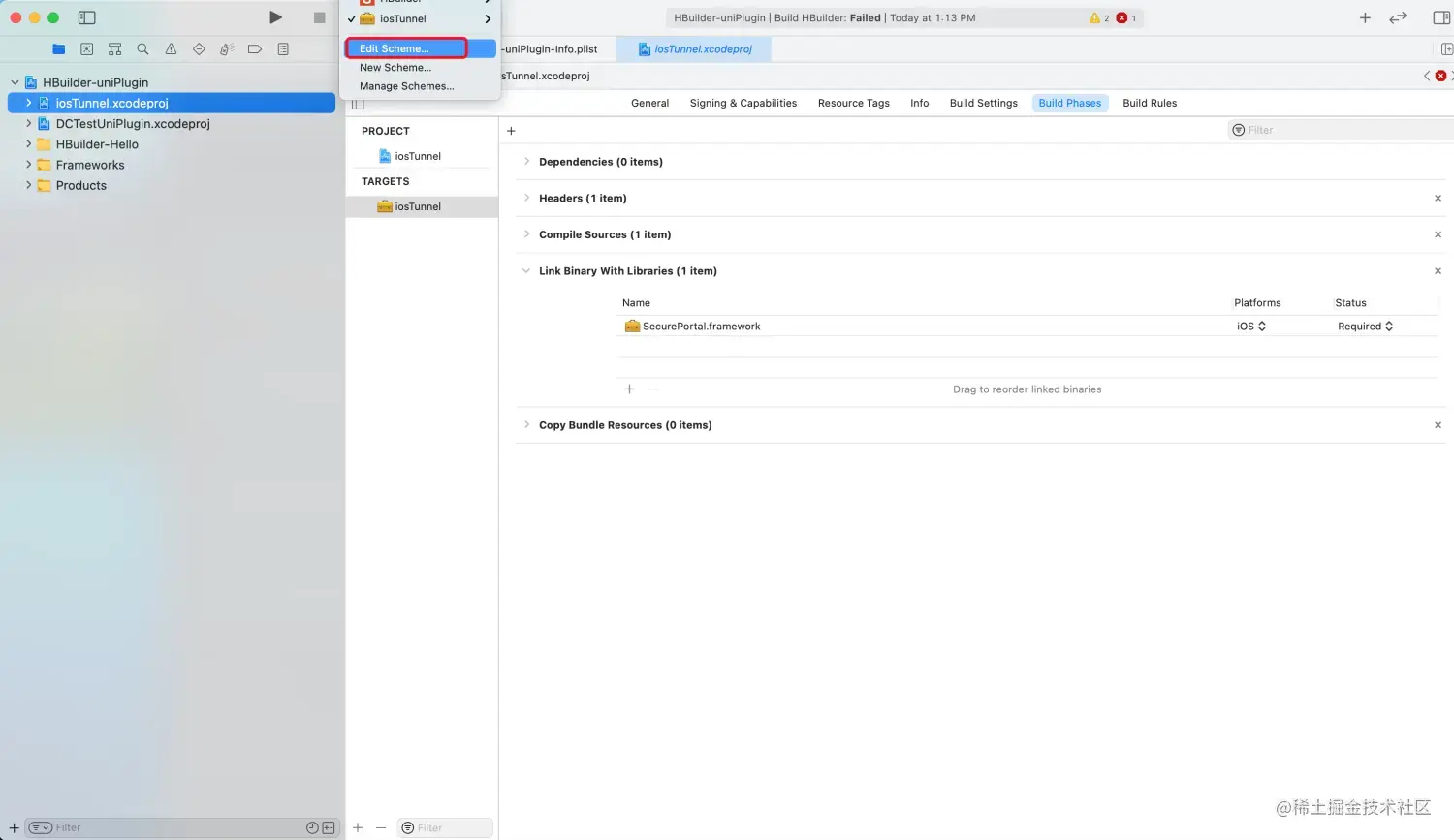The height and width of the screenshot is (840, 1454).
Task: Click the red error icon in jump bar
Action: [x=1440, y=76]
